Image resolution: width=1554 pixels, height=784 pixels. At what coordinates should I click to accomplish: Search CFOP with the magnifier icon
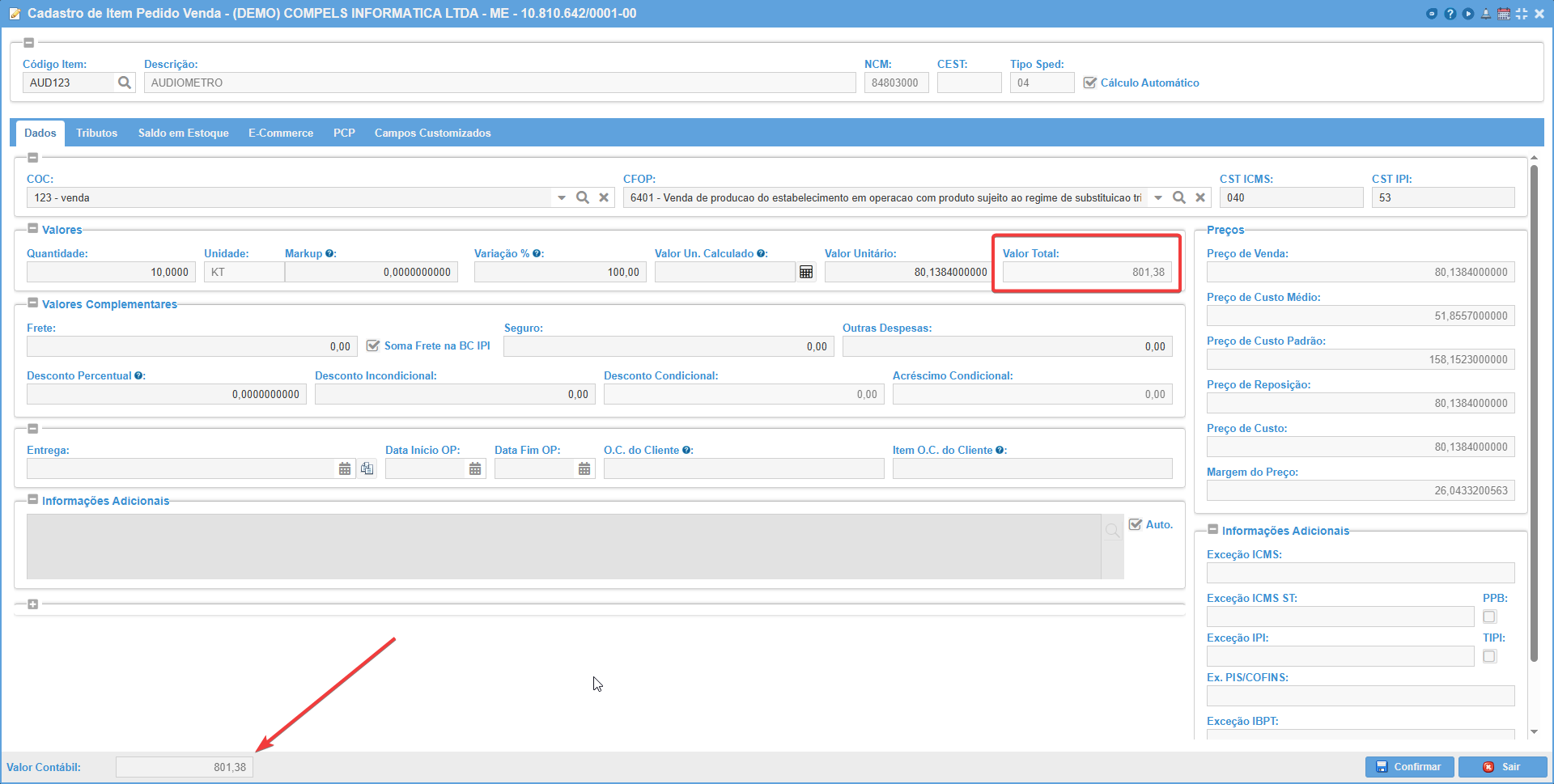[1179, 197]
